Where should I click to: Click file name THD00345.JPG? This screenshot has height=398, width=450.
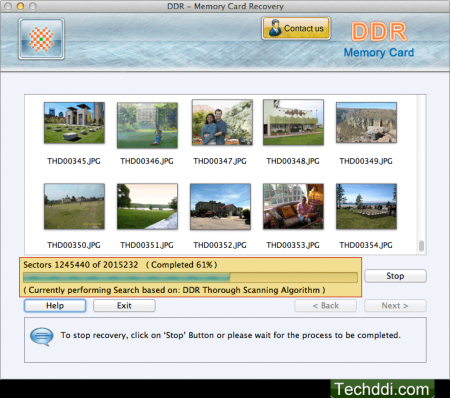tap(74, 161)
